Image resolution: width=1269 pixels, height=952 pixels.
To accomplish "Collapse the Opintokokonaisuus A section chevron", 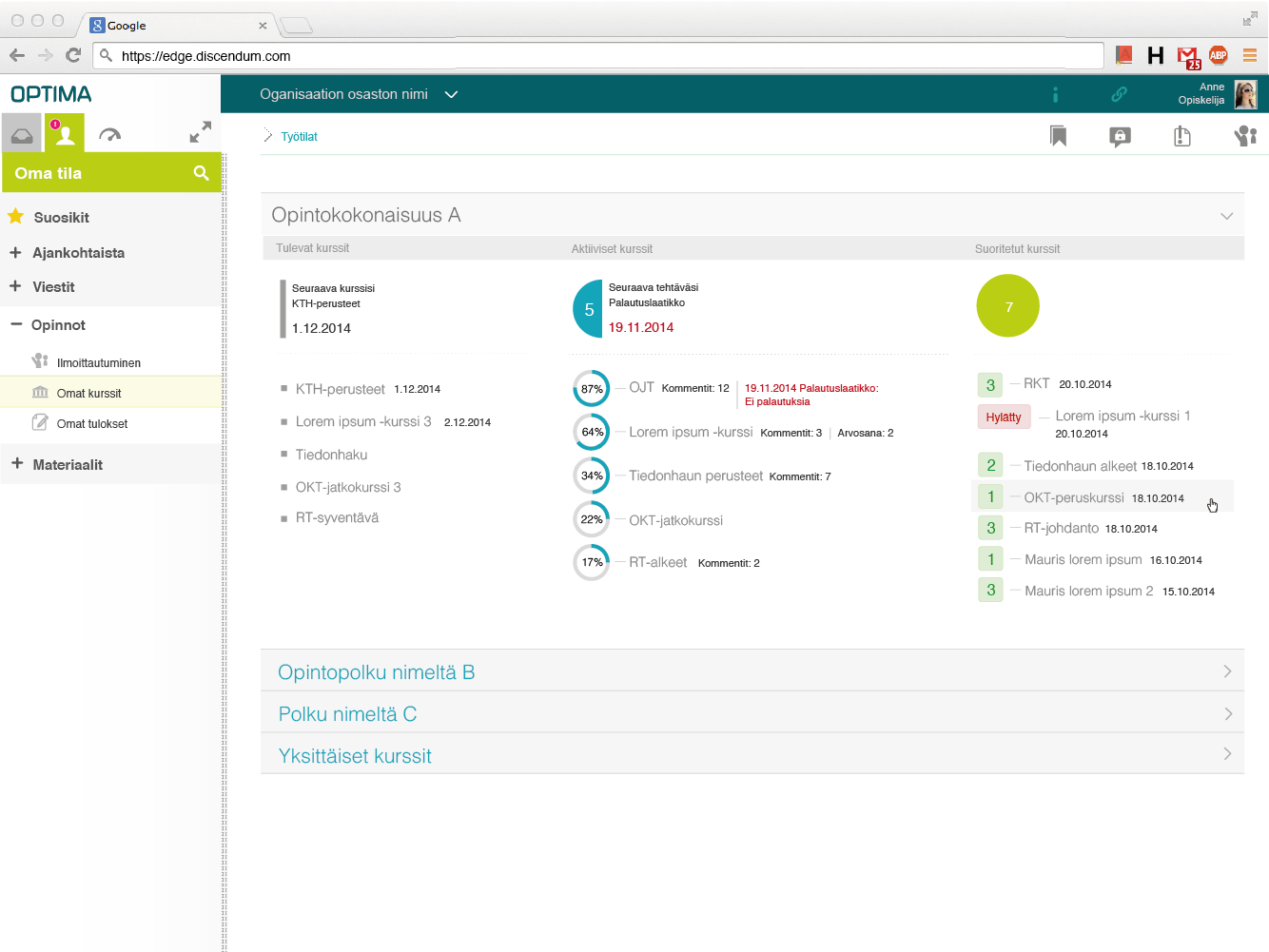I will 1226,216.
